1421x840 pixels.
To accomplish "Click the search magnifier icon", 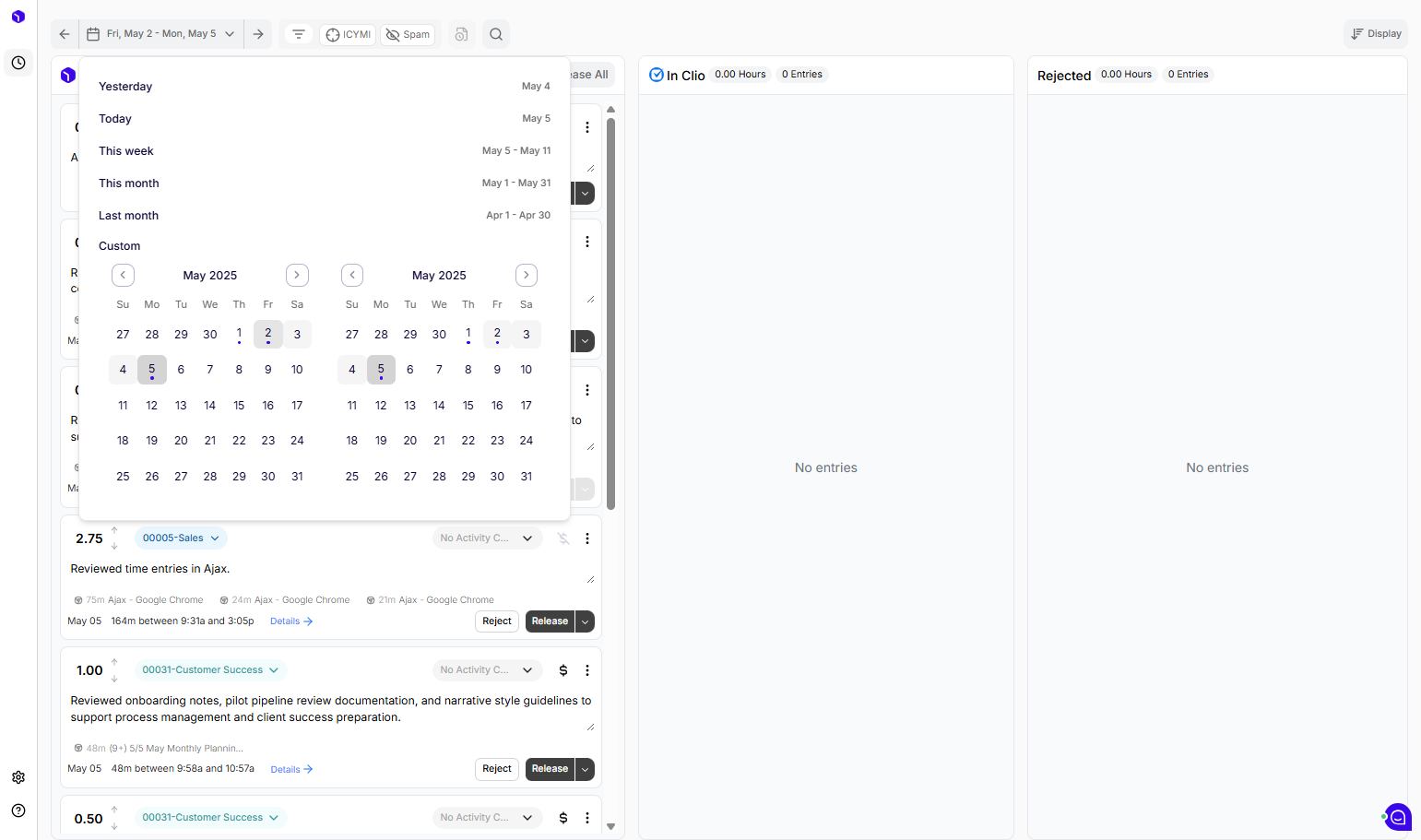I will 496,34.
